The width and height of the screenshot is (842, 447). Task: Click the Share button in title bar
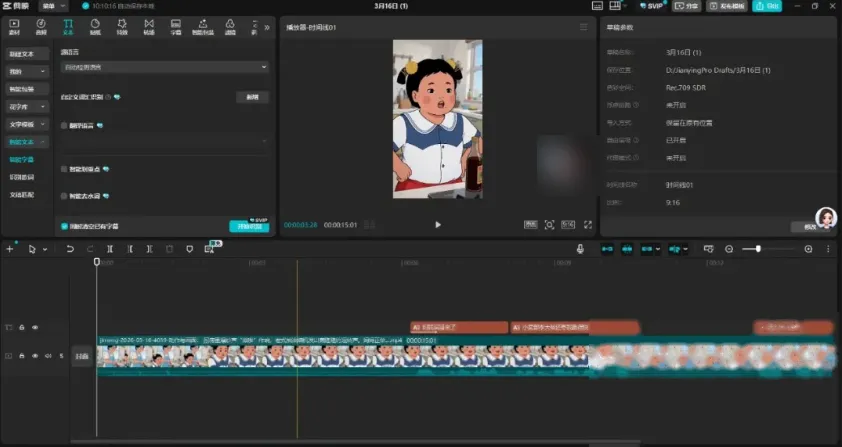click(687, 6)
